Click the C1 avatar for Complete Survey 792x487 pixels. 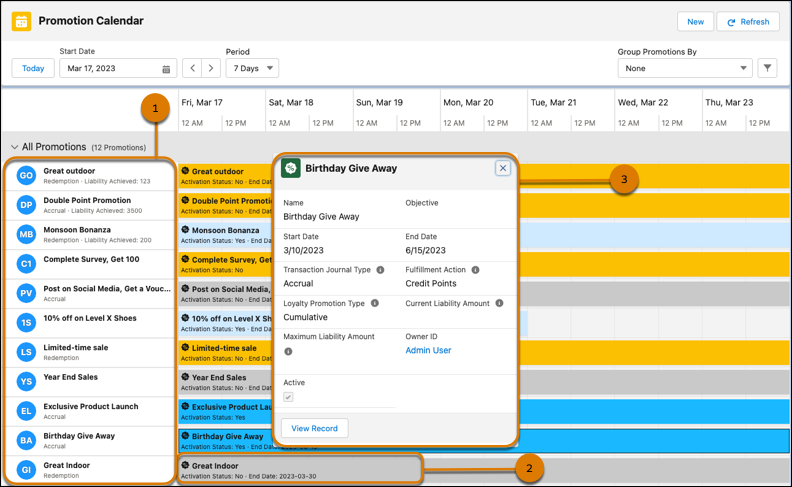(x=26, y=264)
